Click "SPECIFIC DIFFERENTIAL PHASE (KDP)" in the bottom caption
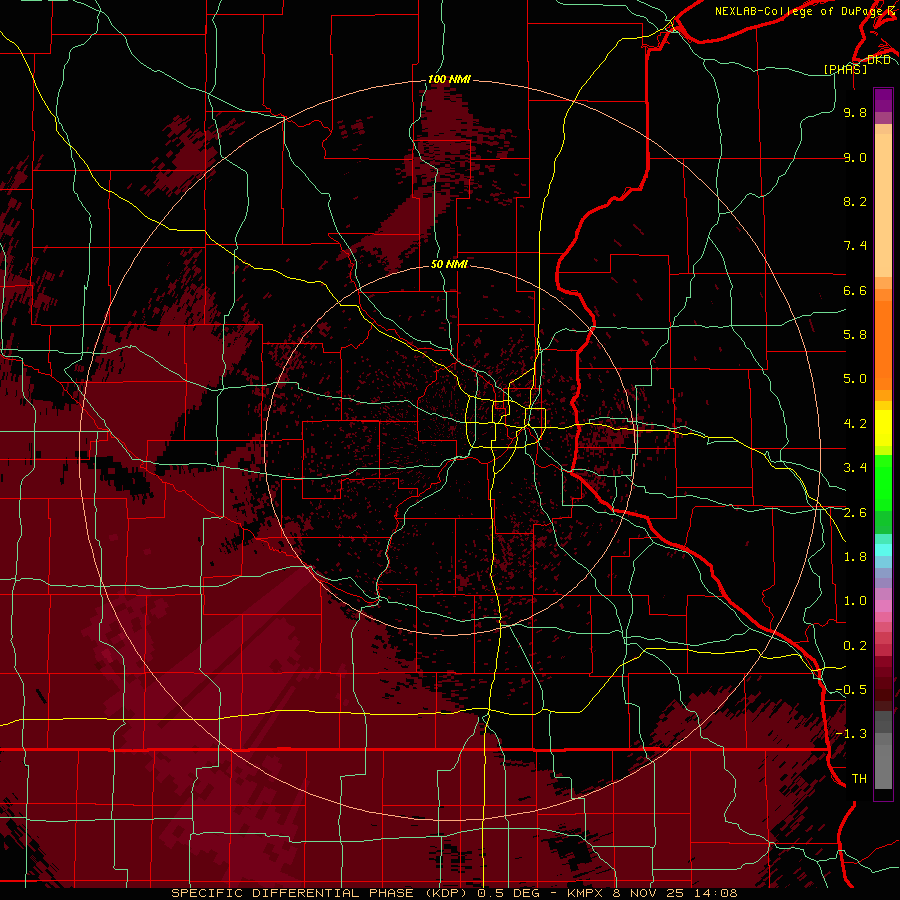This screenshot has width=900, height=900. (x=319, y=893)
